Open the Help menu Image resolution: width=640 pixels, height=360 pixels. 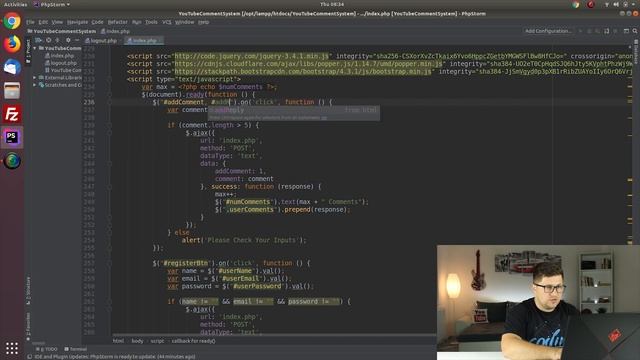(203, 22)
